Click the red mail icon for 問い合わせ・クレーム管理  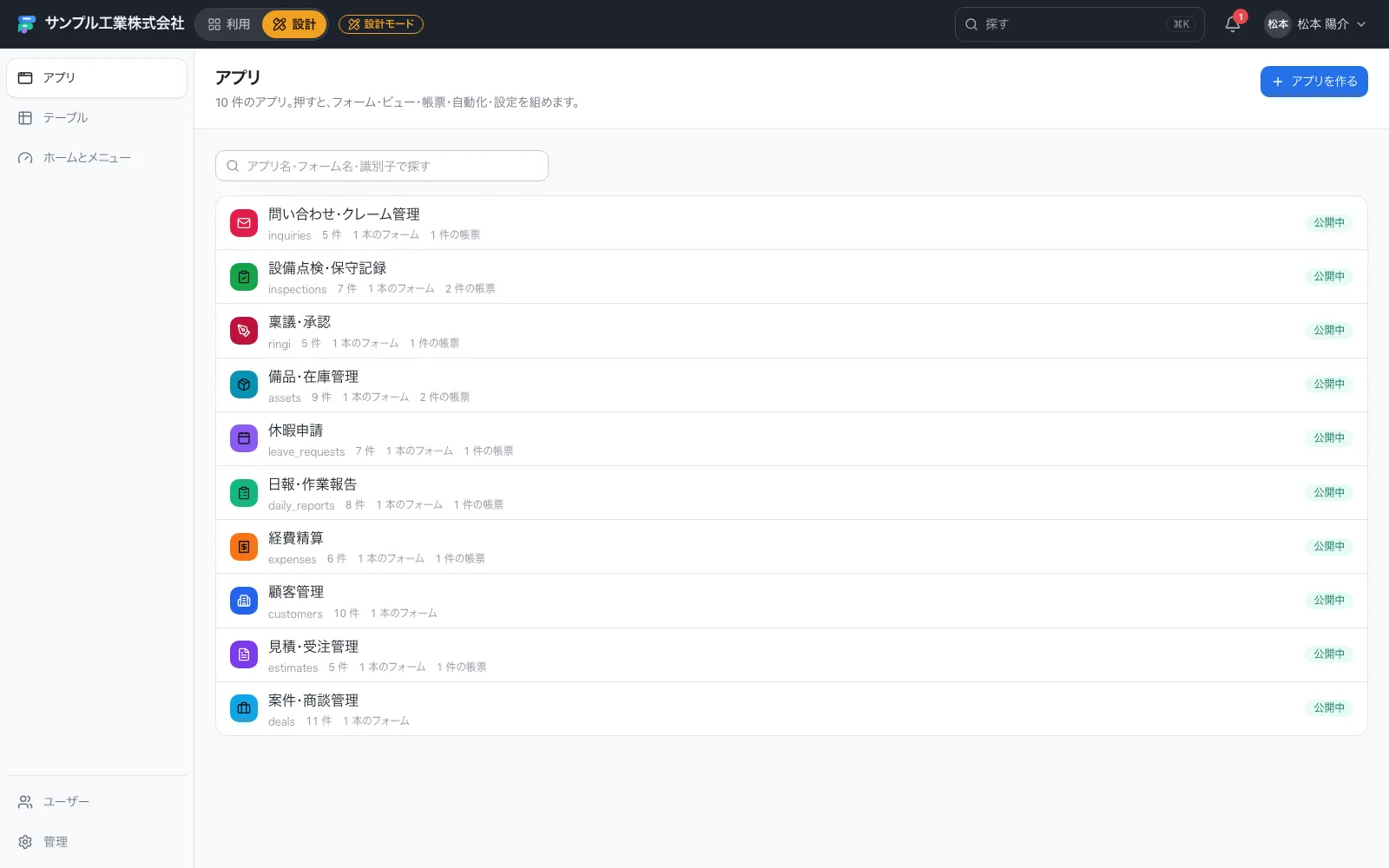click(244, 223)
